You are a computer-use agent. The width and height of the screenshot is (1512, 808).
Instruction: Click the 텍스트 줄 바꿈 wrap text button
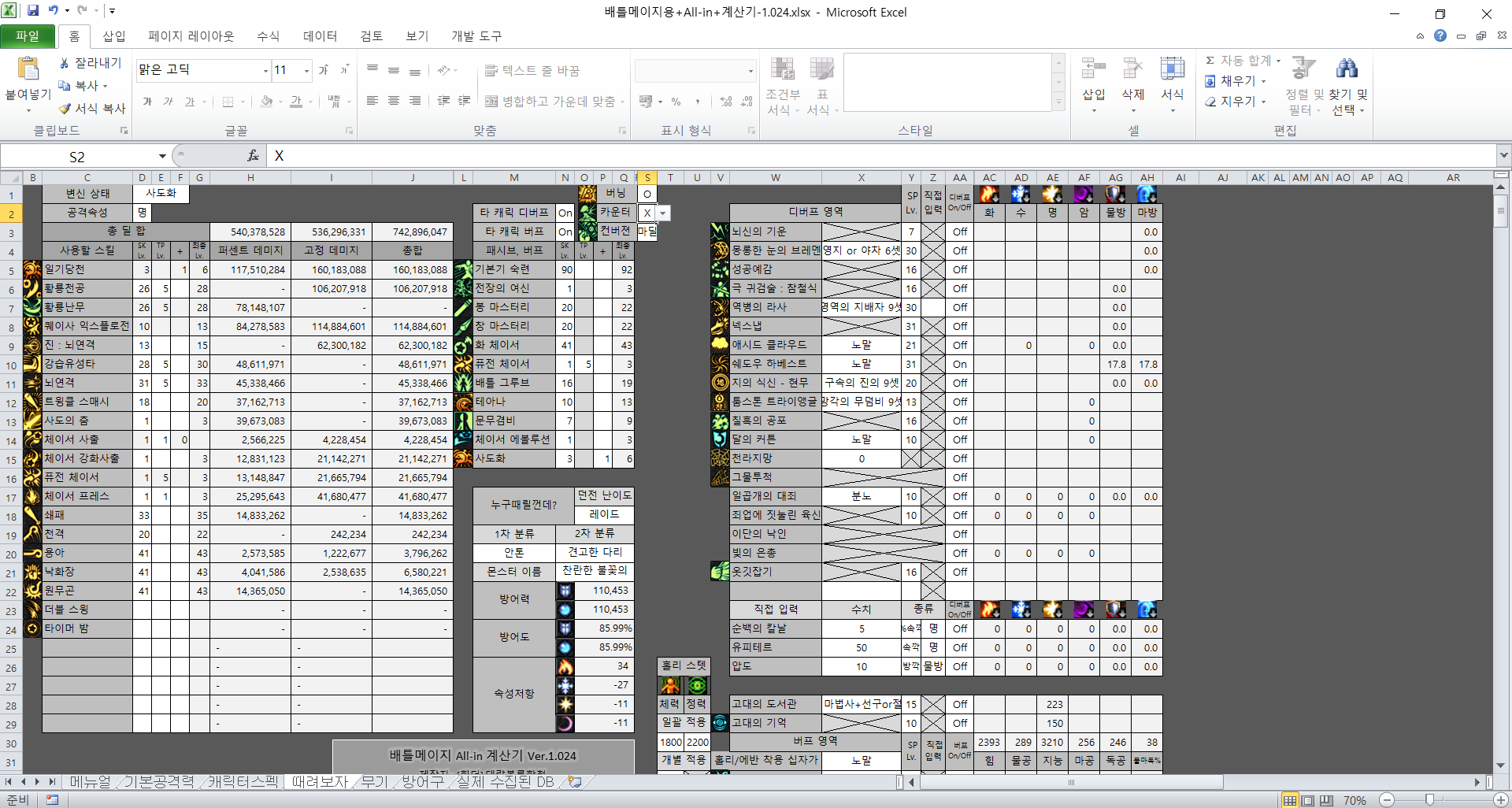(x=532, y=71)
